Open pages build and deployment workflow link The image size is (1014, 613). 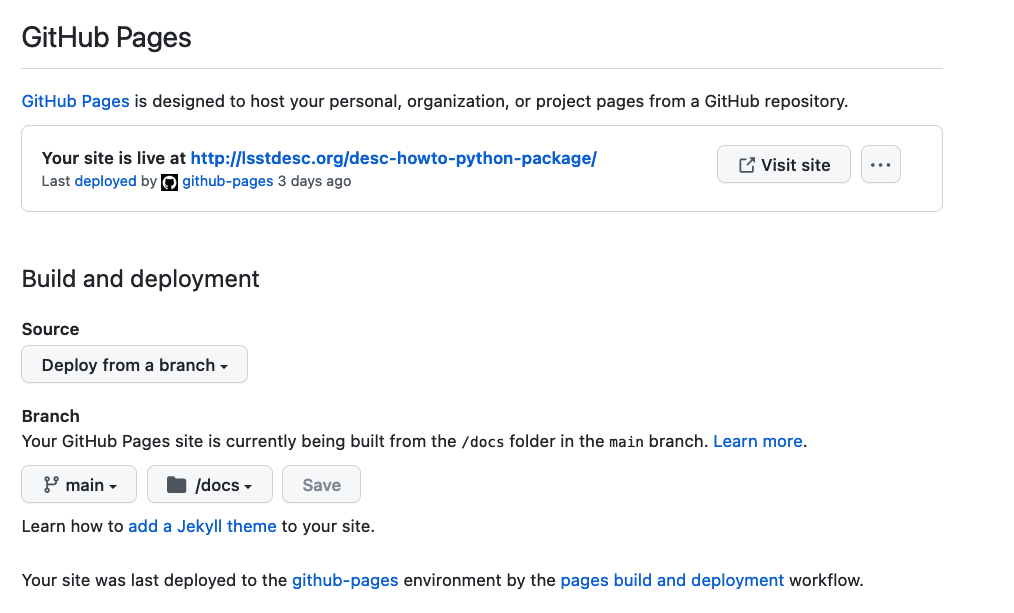point(672,581)
